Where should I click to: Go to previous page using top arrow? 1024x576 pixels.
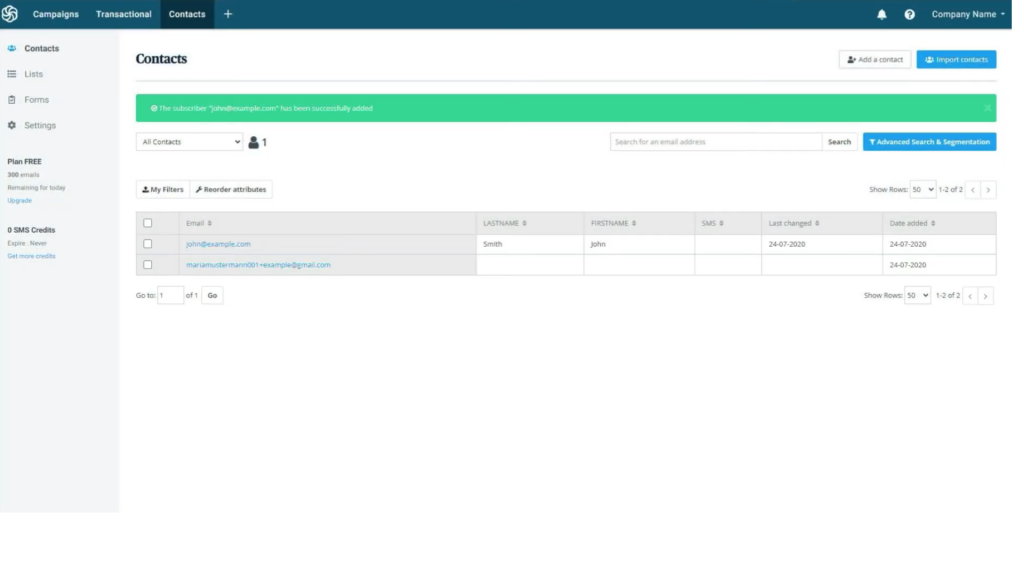tap(970, 189)
